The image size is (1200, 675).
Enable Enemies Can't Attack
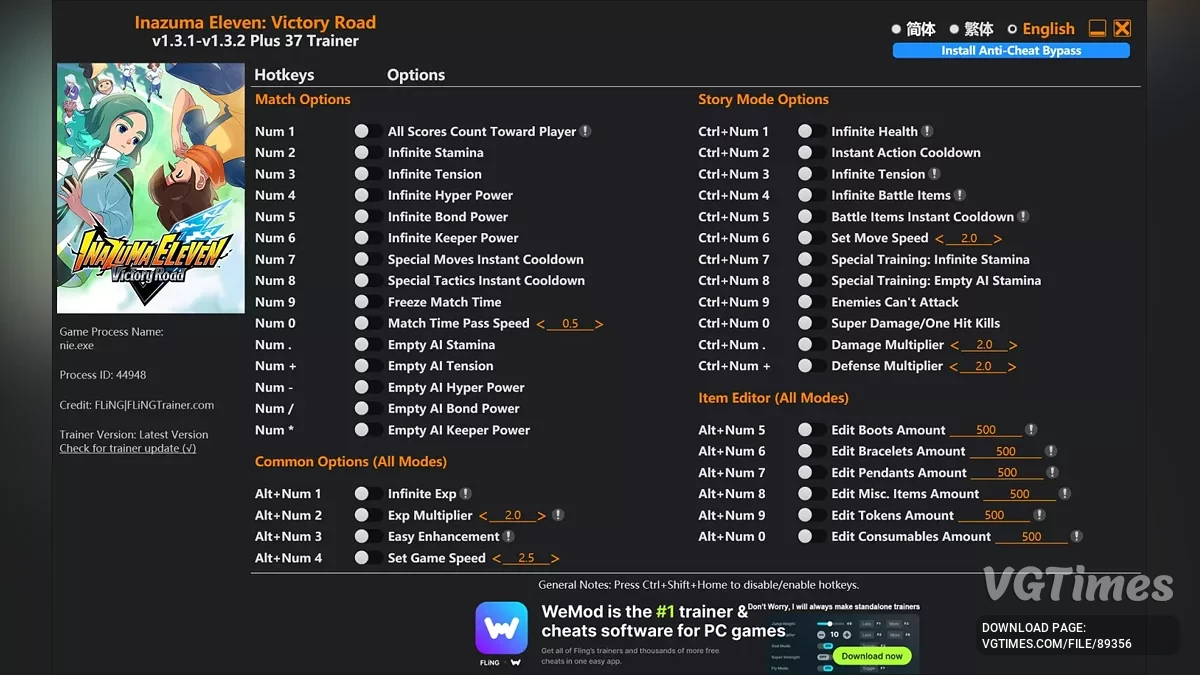(811, 302)
